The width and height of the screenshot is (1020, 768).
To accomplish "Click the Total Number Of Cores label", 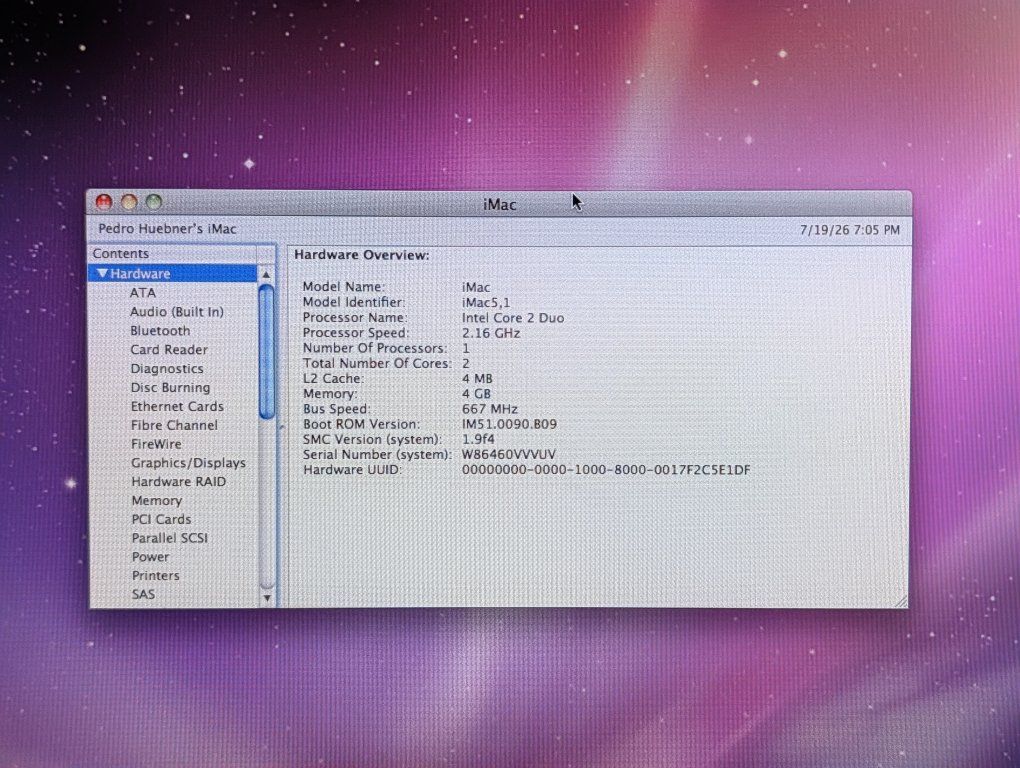I will [x=377, y=364].
